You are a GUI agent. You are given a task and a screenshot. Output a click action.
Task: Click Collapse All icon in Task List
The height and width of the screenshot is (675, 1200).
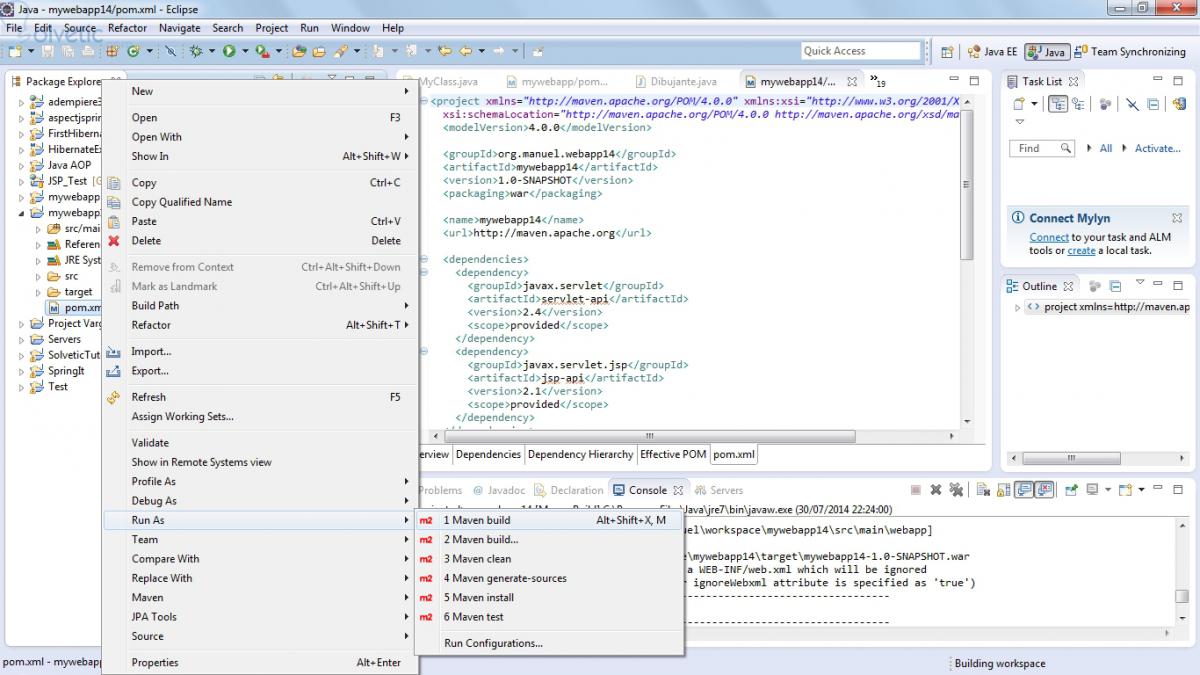click(x=1153, y=103)
